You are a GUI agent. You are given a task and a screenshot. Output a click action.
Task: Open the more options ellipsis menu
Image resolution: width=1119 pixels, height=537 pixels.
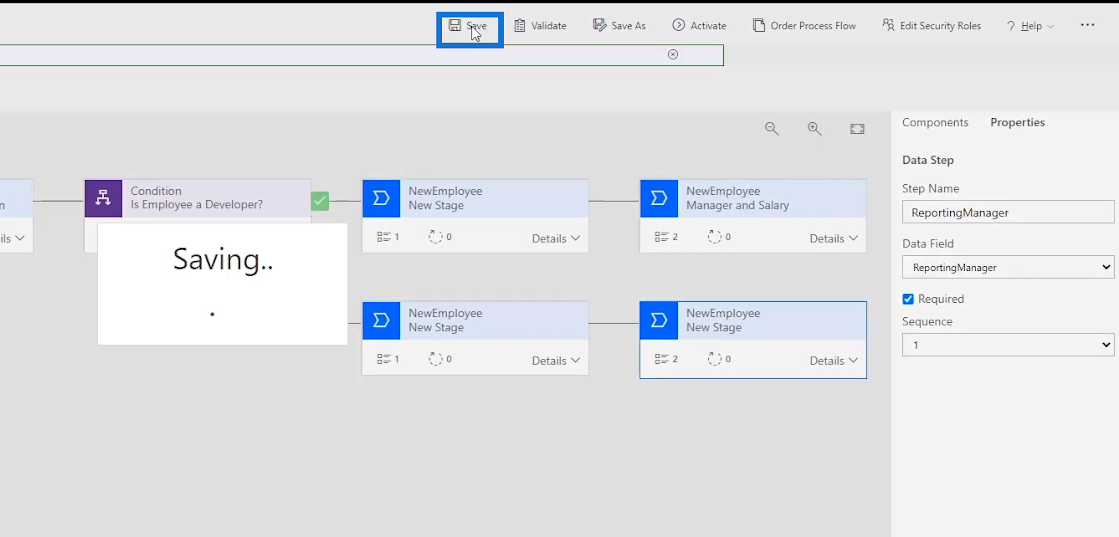point(1087,25)
